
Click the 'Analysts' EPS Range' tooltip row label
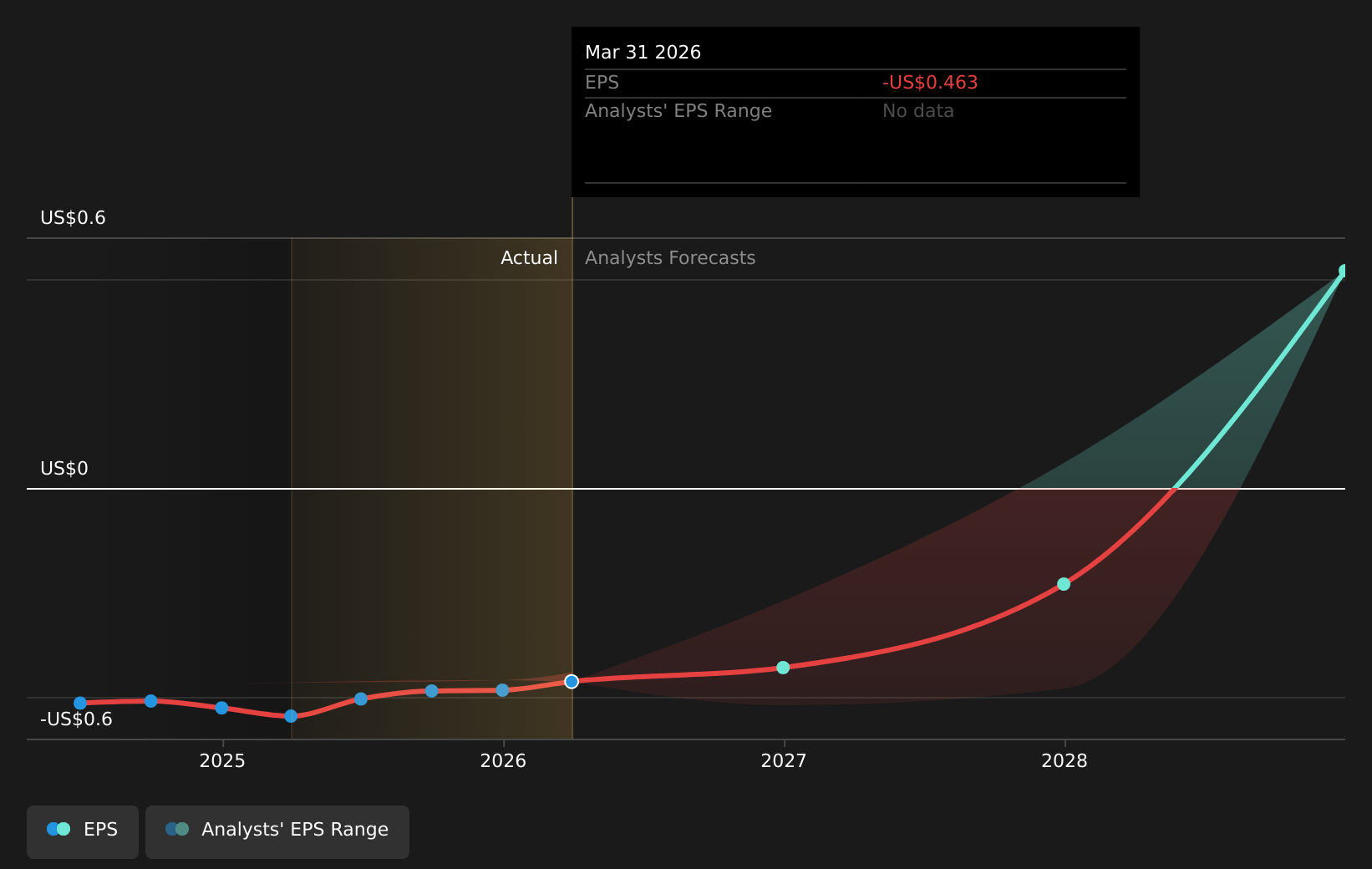click(678, 111)
